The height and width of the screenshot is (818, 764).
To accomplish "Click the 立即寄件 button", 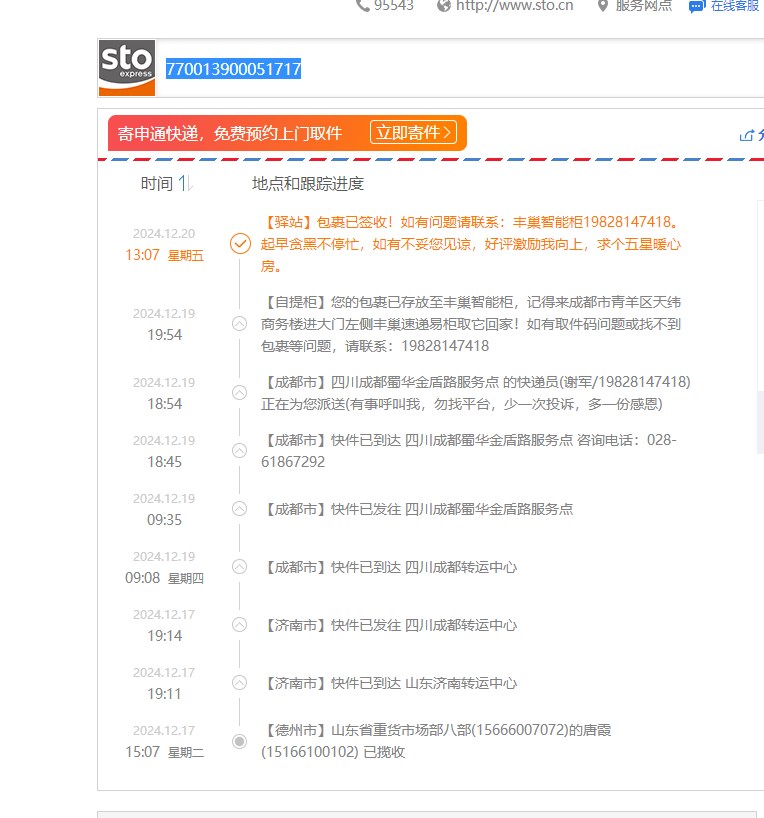I will [413, 133].
